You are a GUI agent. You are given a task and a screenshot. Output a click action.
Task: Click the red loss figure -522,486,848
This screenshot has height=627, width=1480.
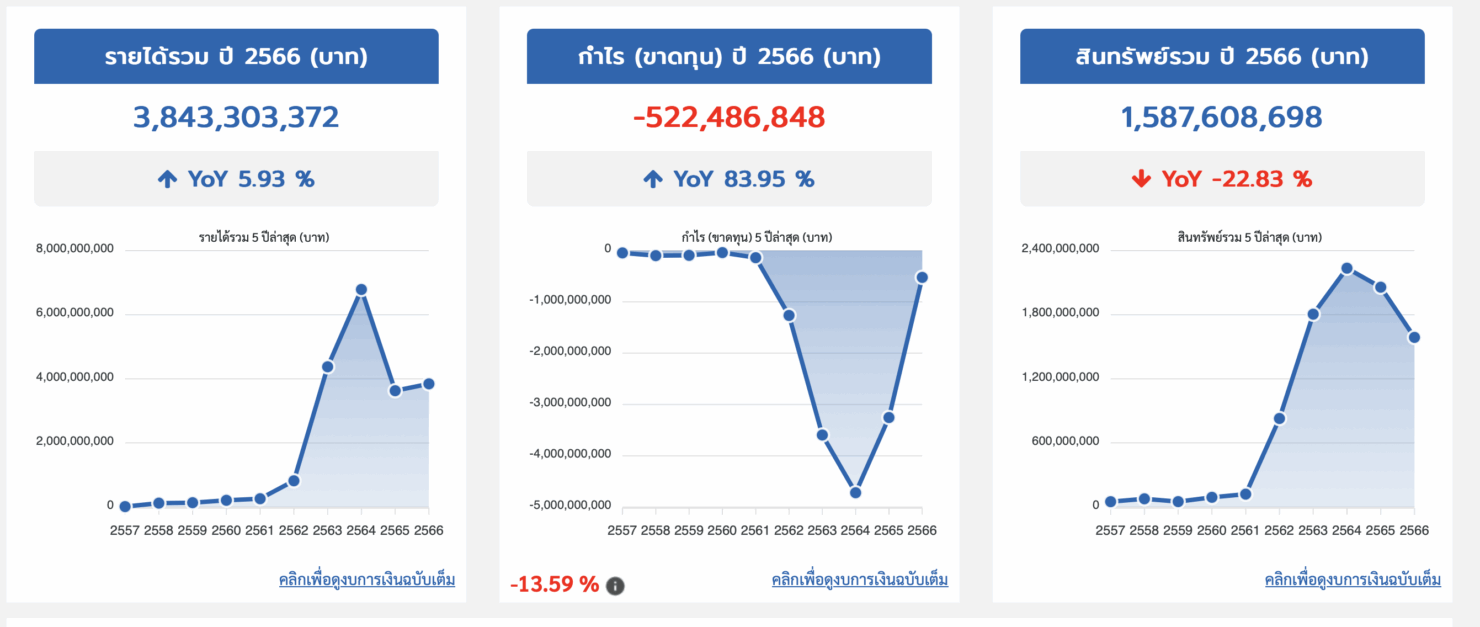(729, 117)
